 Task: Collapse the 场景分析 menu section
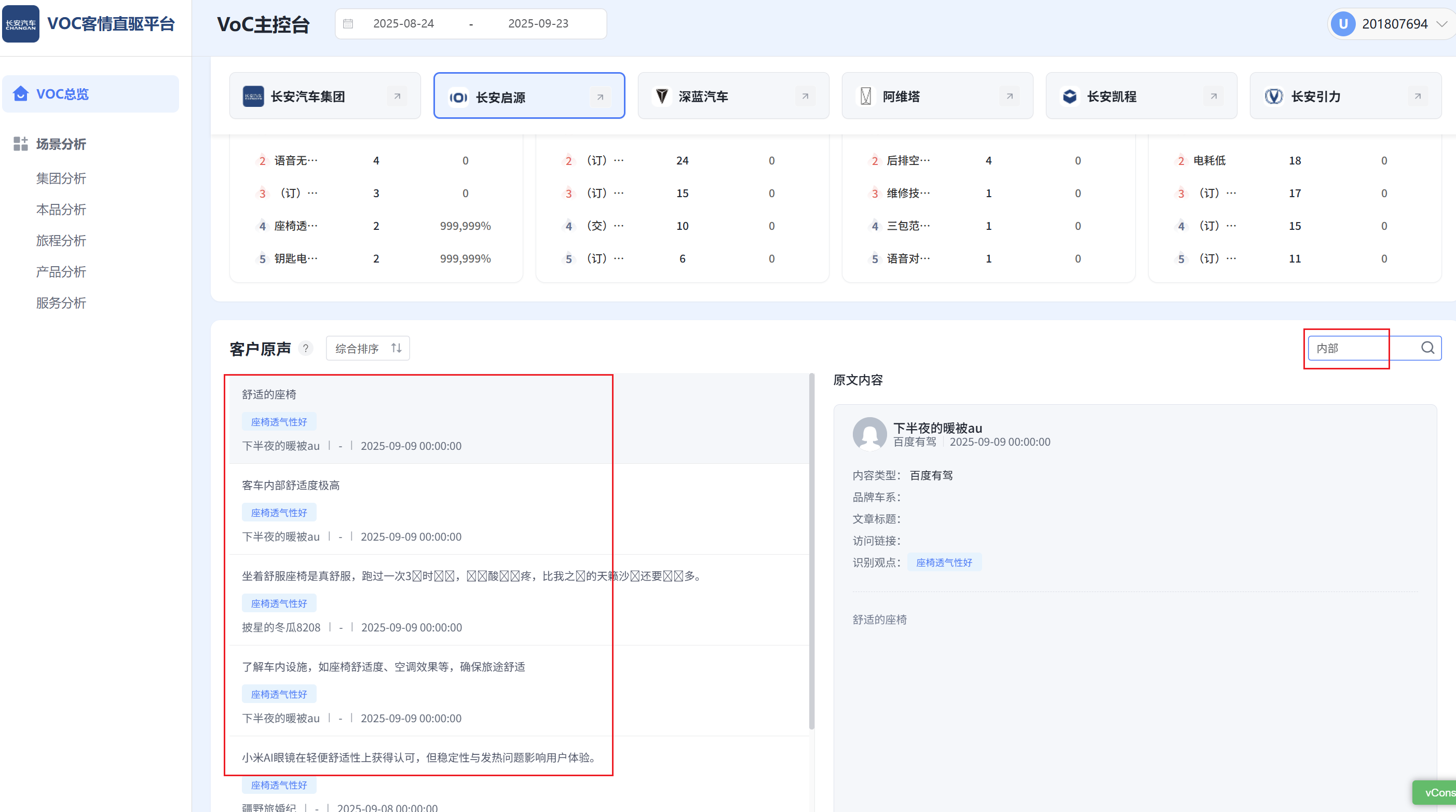point(61,144)
